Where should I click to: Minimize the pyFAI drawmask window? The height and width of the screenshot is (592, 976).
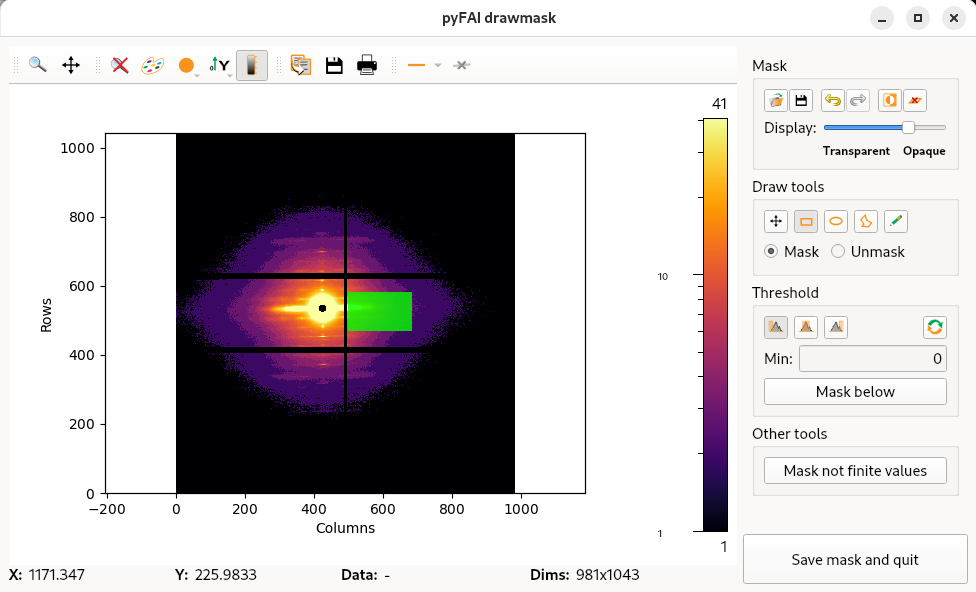coord(882,18)
